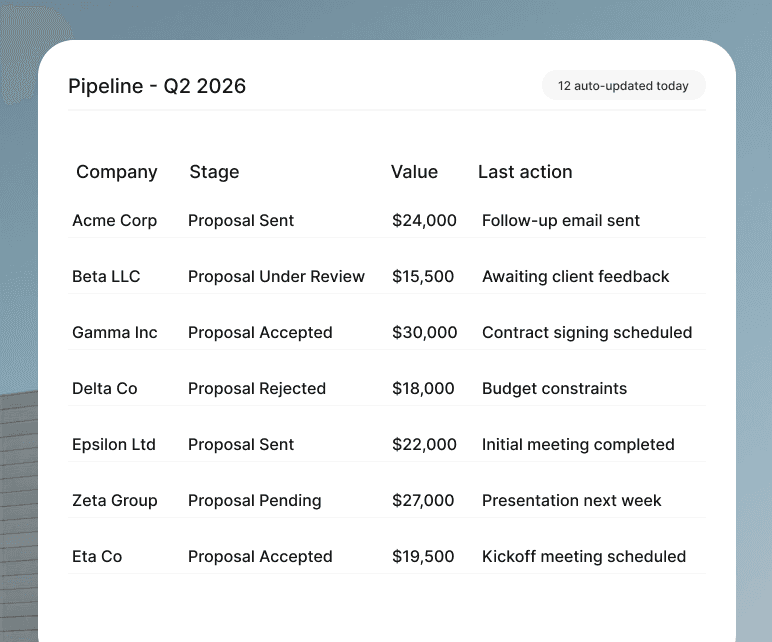Screen dimensions: 772x642
Task: Click the Proposal Under Review stage cell
Action: click(x=276, y=277)
